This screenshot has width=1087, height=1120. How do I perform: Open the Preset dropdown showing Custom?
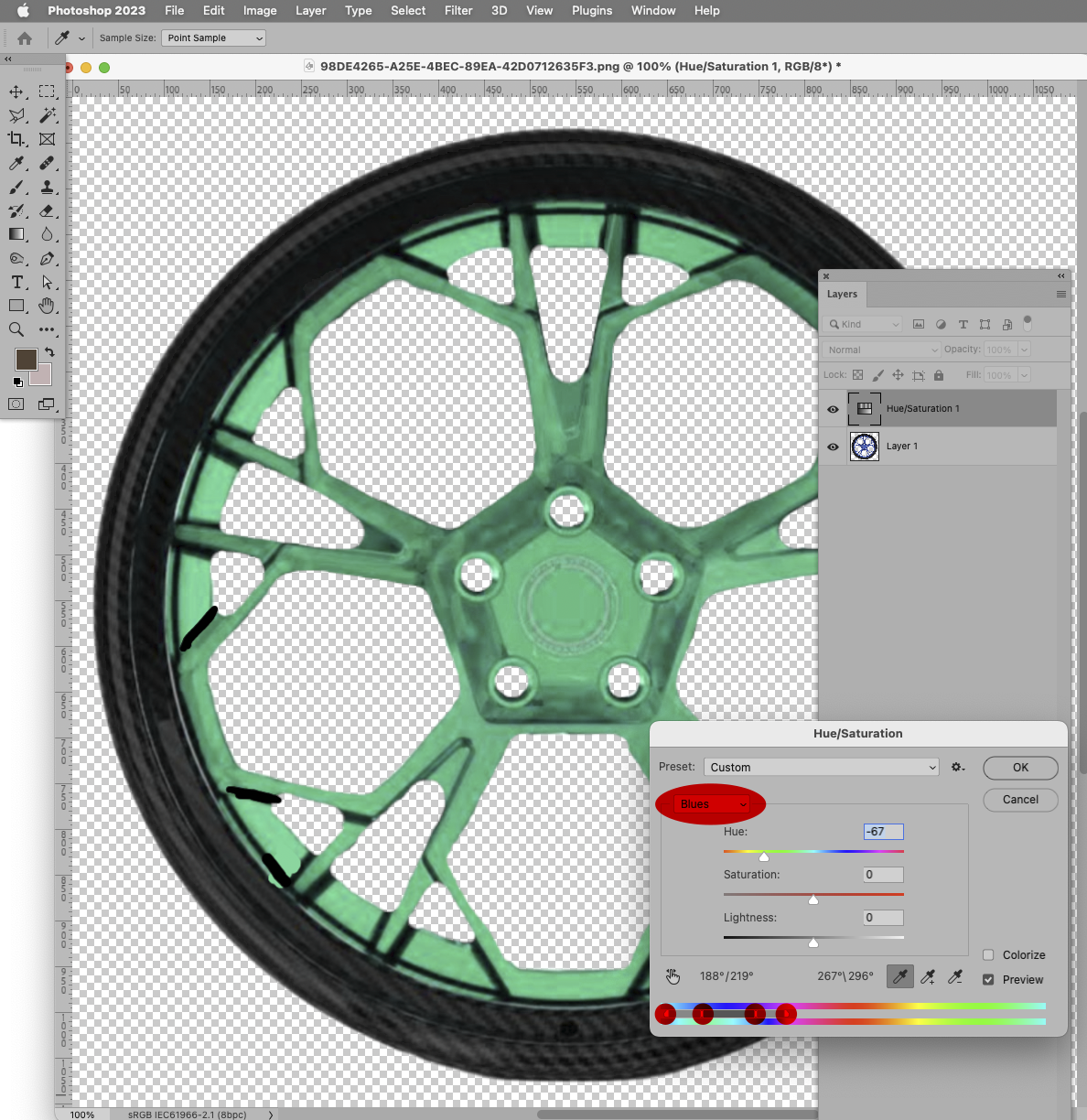point(820,767)
